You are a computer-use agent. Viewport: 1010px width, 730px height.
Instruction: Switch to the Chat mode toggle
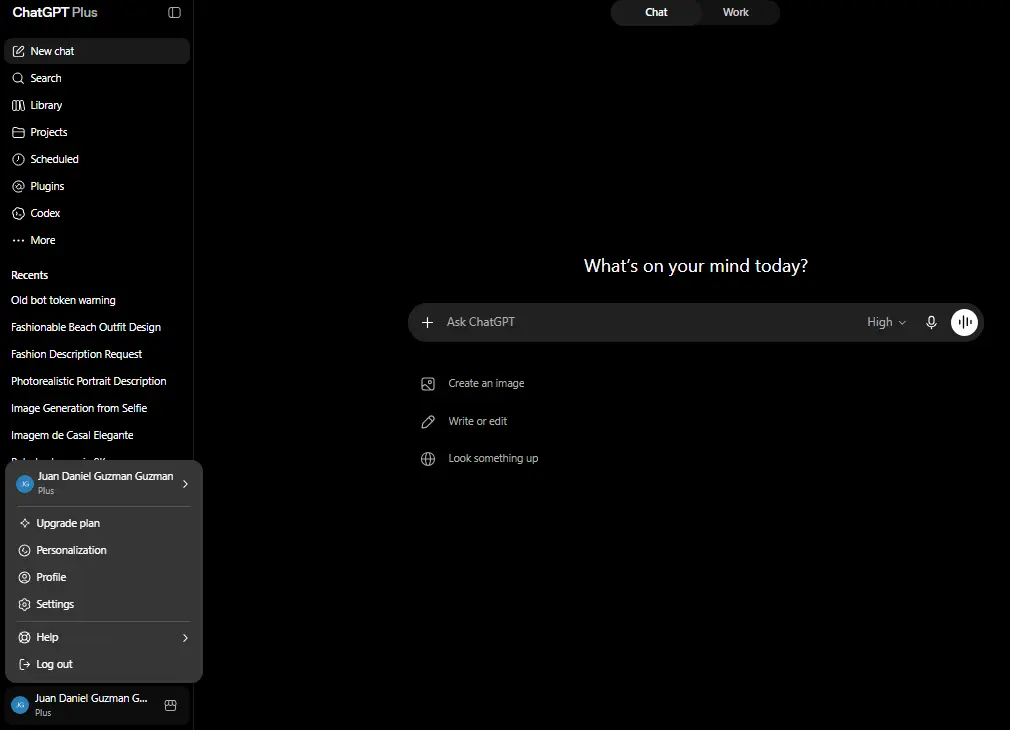point(656,12)
